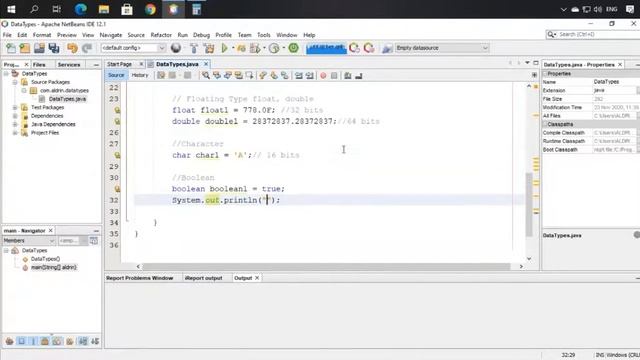640x360 pixels.
Task: Open Microsoft Edge from the taskbar
Action: [x=80, y=9]
